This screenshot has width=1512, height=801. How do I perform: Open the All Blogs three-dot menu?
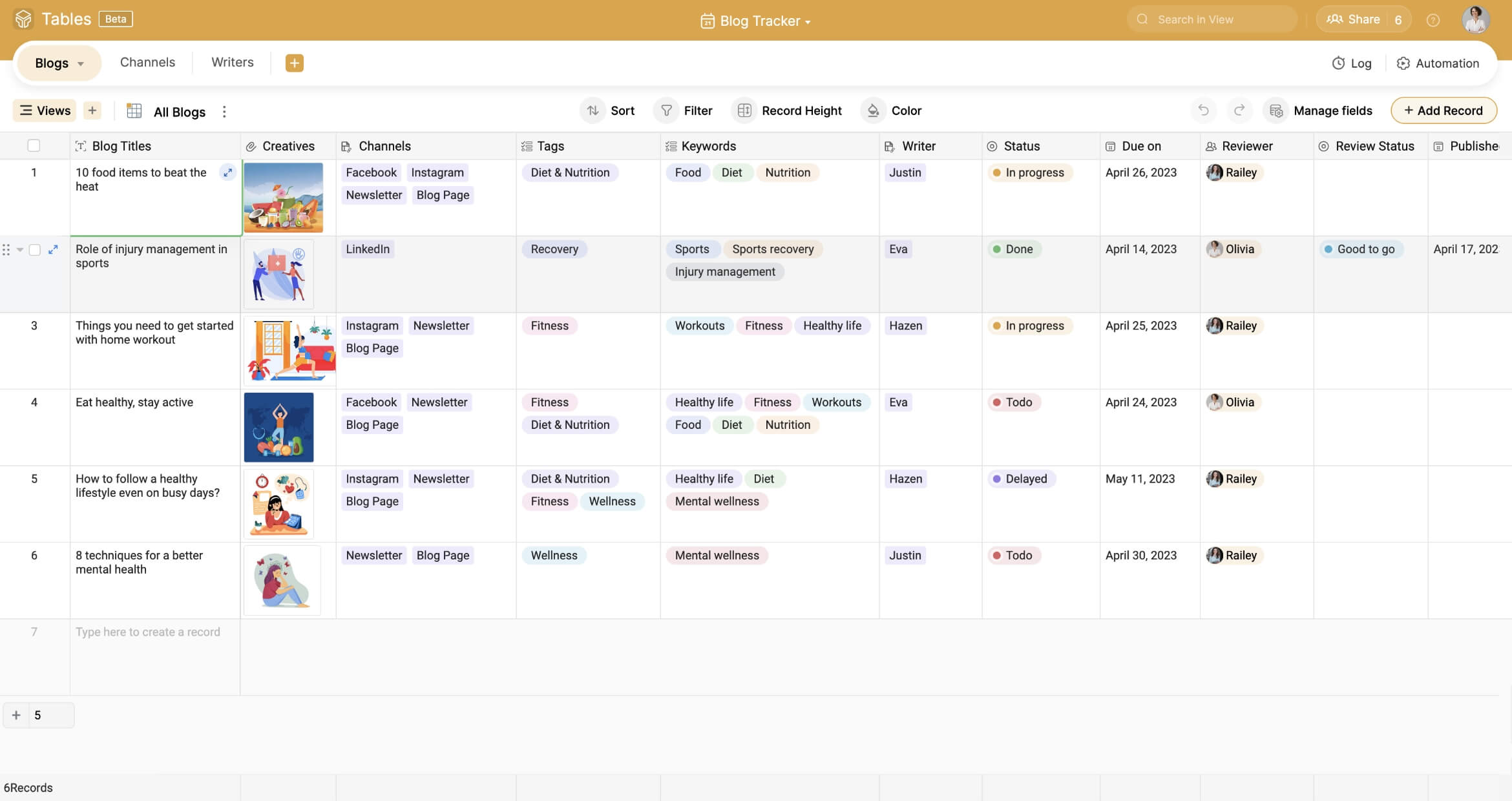[224, 112]
